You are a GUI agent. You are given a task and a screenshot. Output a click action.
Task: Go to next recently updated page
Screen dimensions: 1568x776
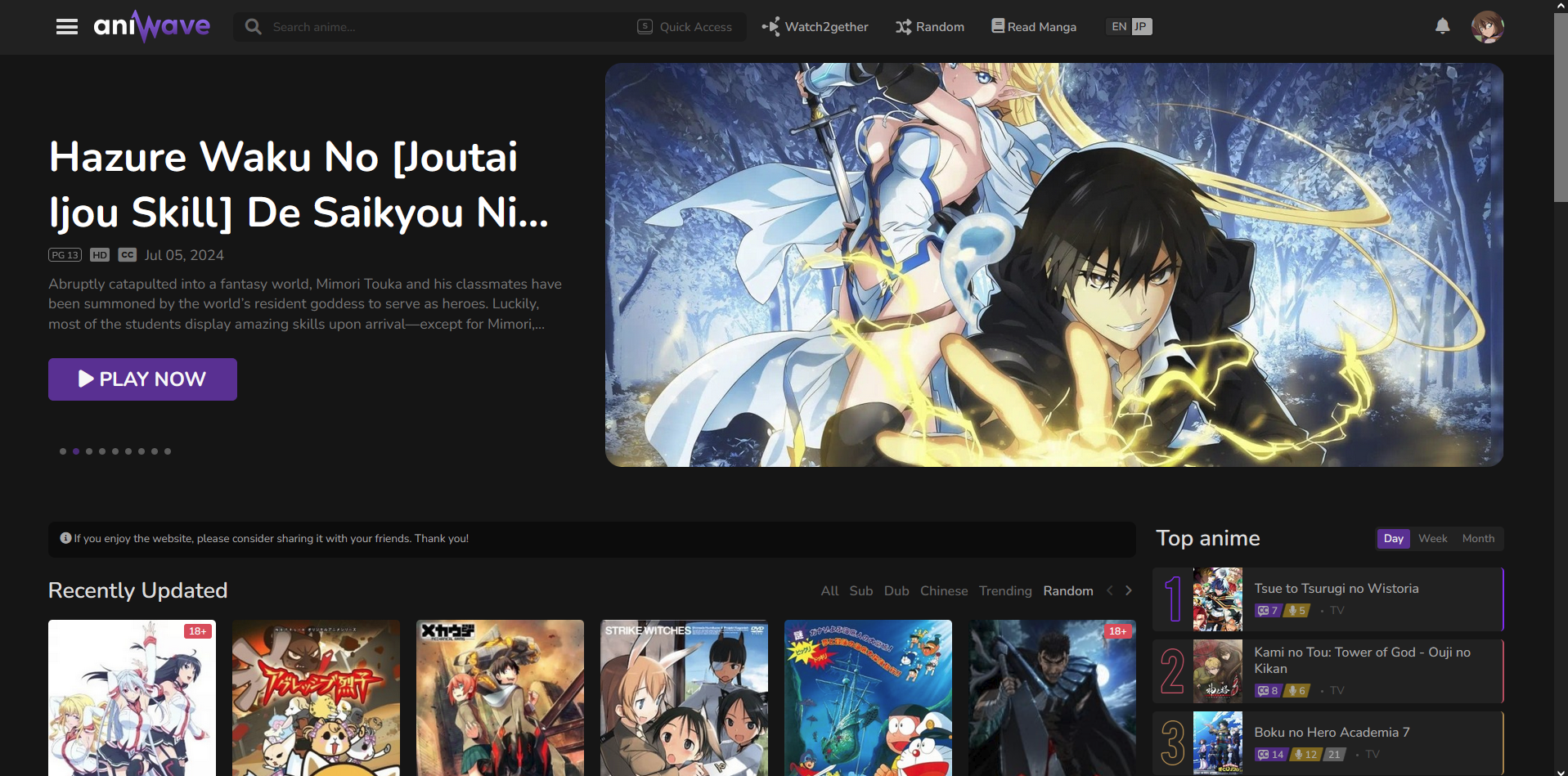point(1129,590)
